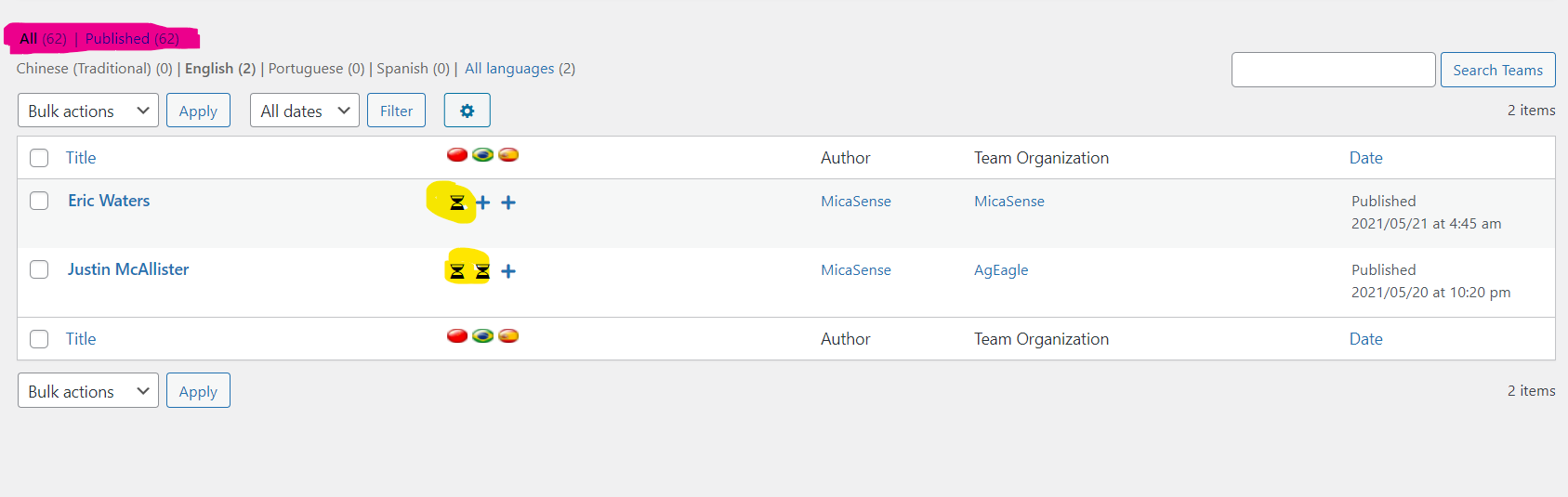
Task: Add Spanish translation for Eric Waters
Action: [x=508, y=203]
